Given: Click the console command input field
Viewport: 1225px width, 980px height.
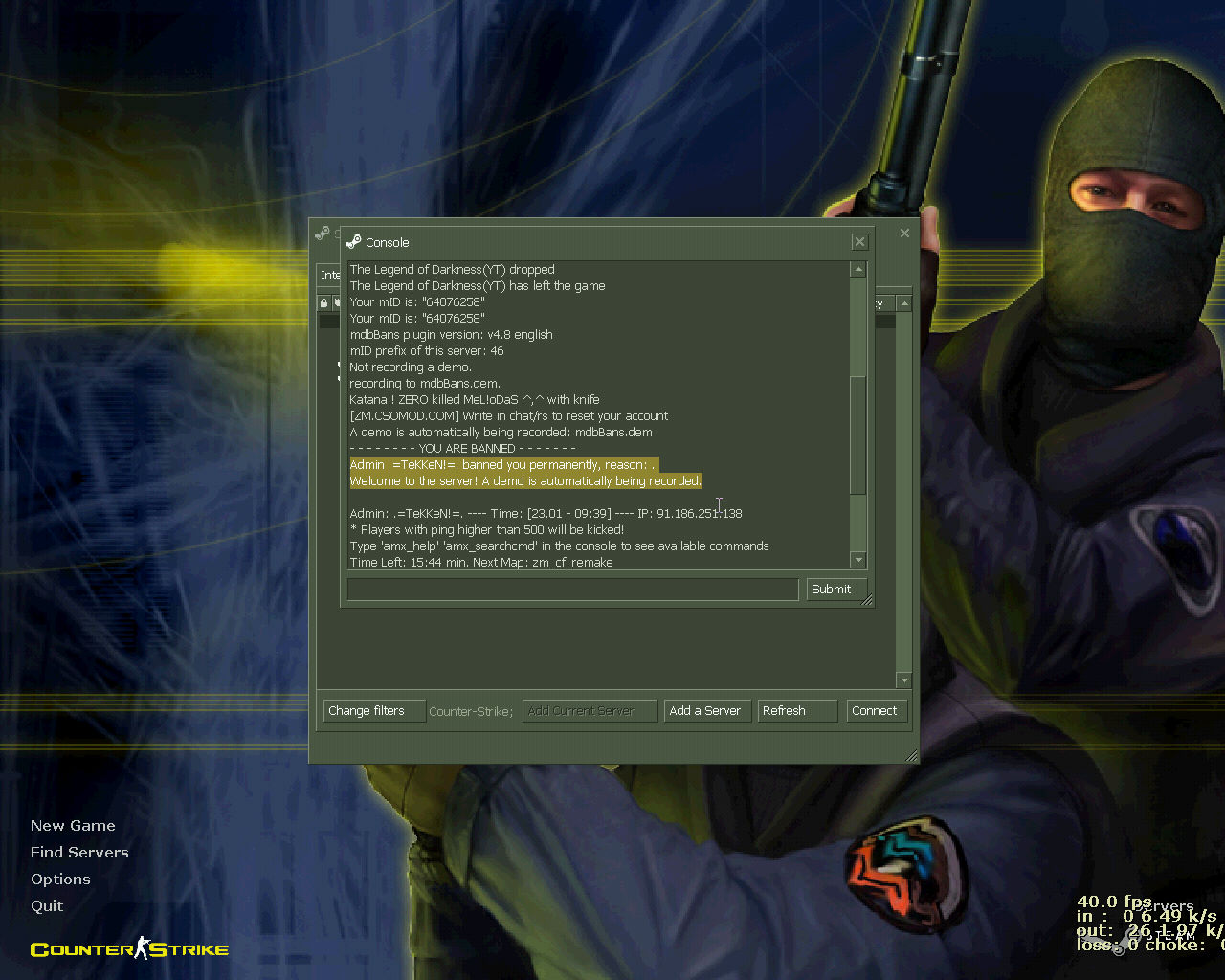Looking at the screenshot, I should point(572,590).
